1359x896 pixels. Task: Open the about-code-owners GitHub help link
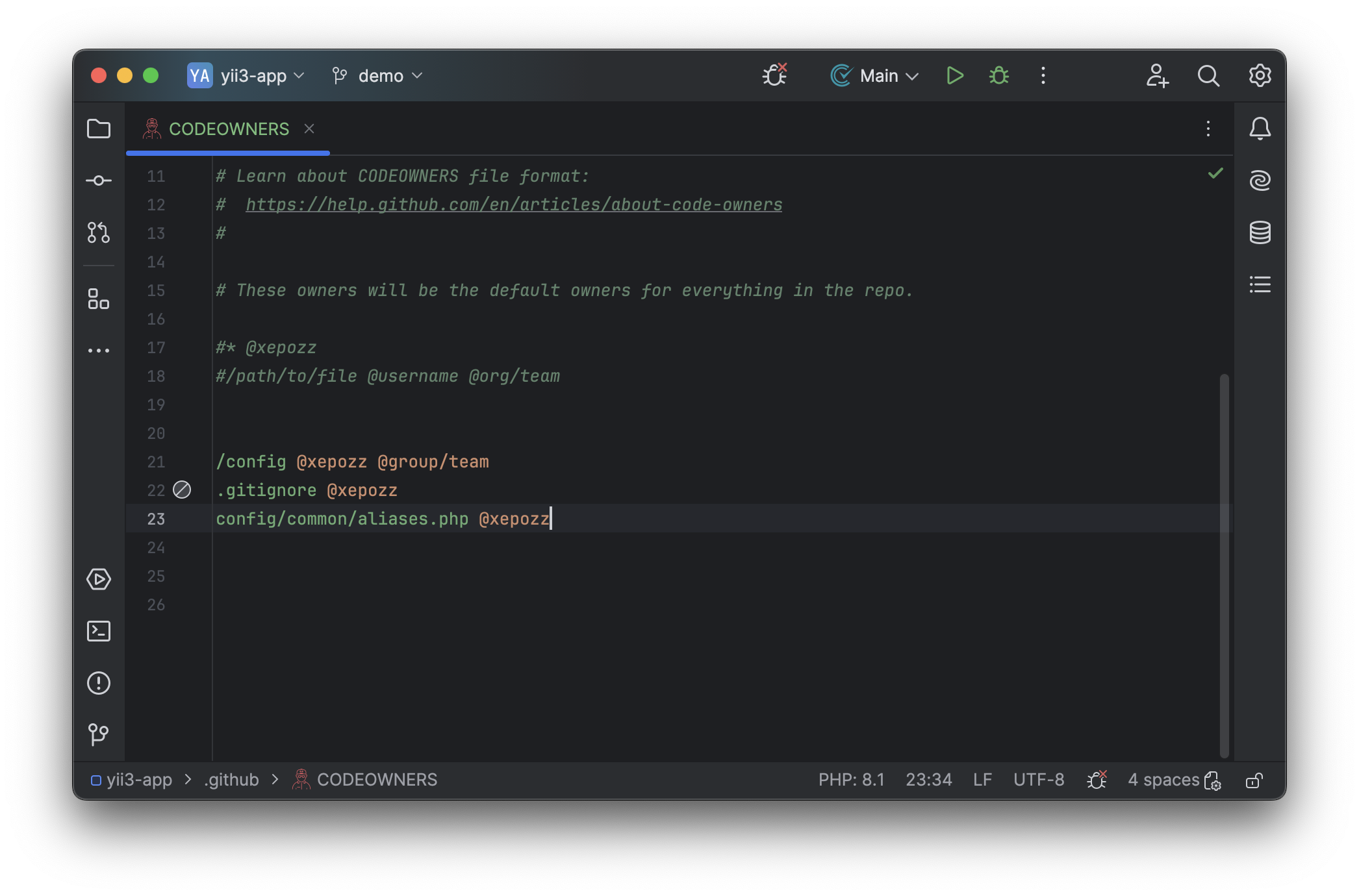[x=513, y=205]
